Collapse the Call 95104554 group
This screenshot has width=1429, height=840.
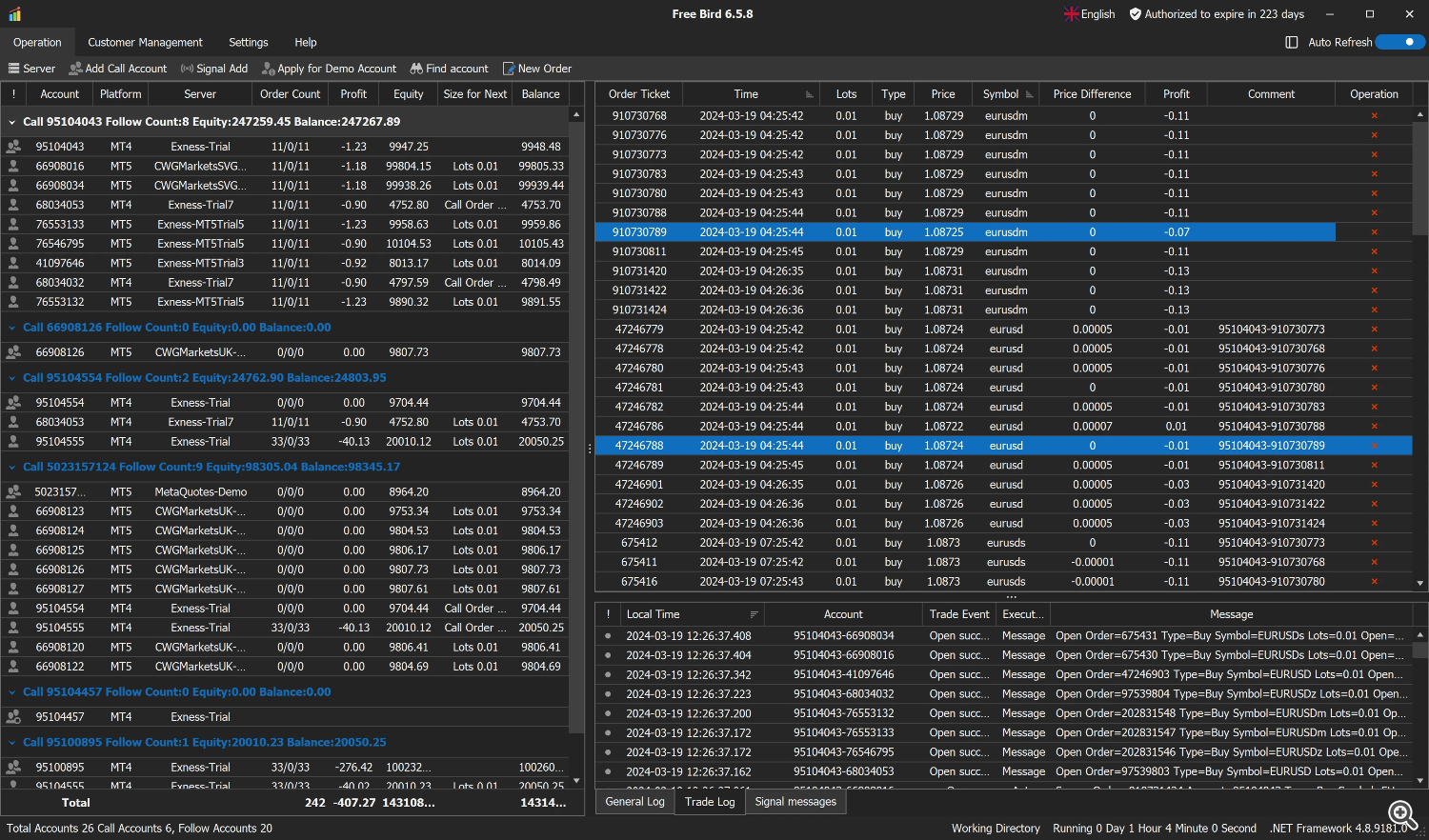[x=12, y=378]
